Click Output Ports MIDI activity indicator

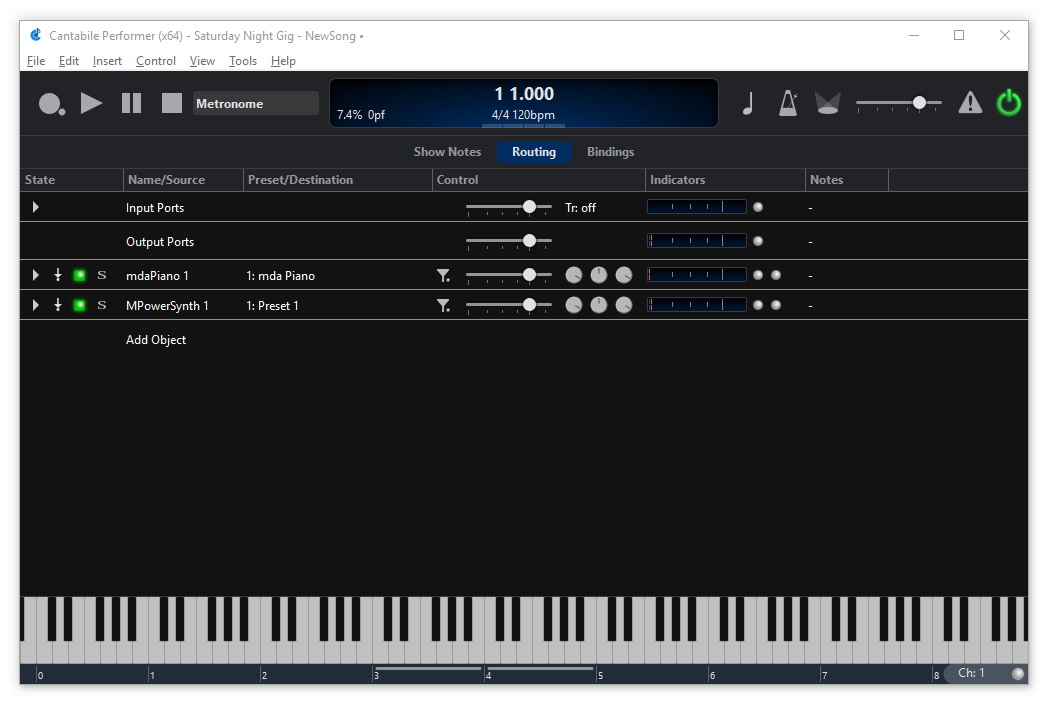(x=758, y=241)
